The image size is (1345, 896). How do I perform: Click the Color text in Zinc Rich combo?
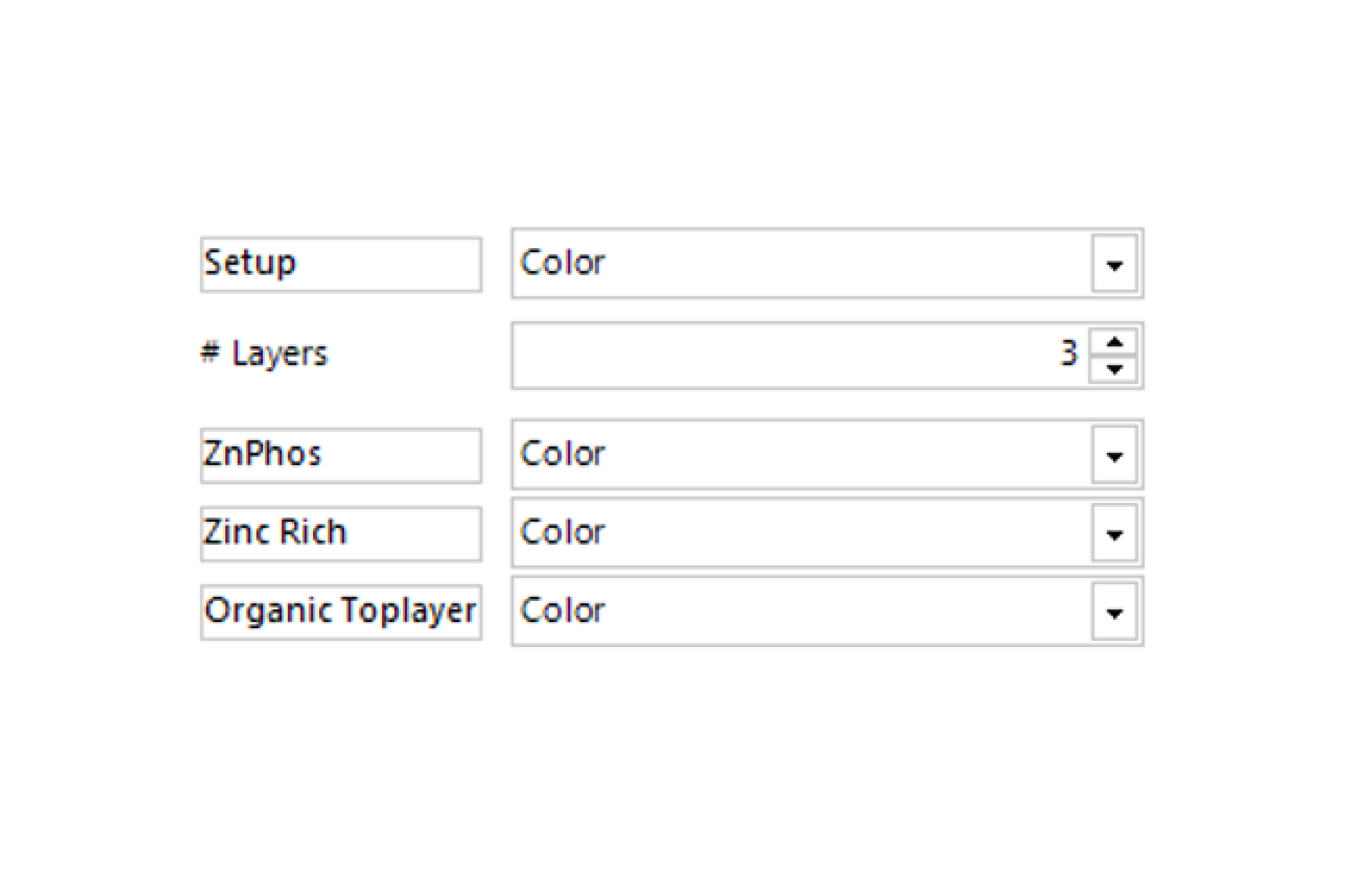coord(561,533)
